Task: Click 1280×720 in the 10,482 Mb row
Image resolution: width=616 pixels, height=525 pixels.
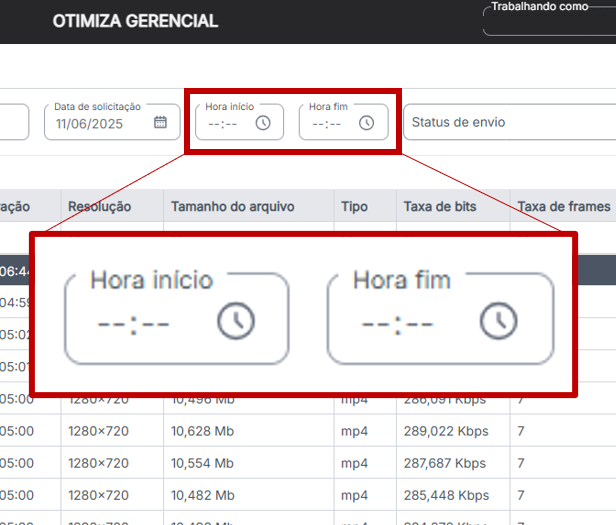Action: 98,495
